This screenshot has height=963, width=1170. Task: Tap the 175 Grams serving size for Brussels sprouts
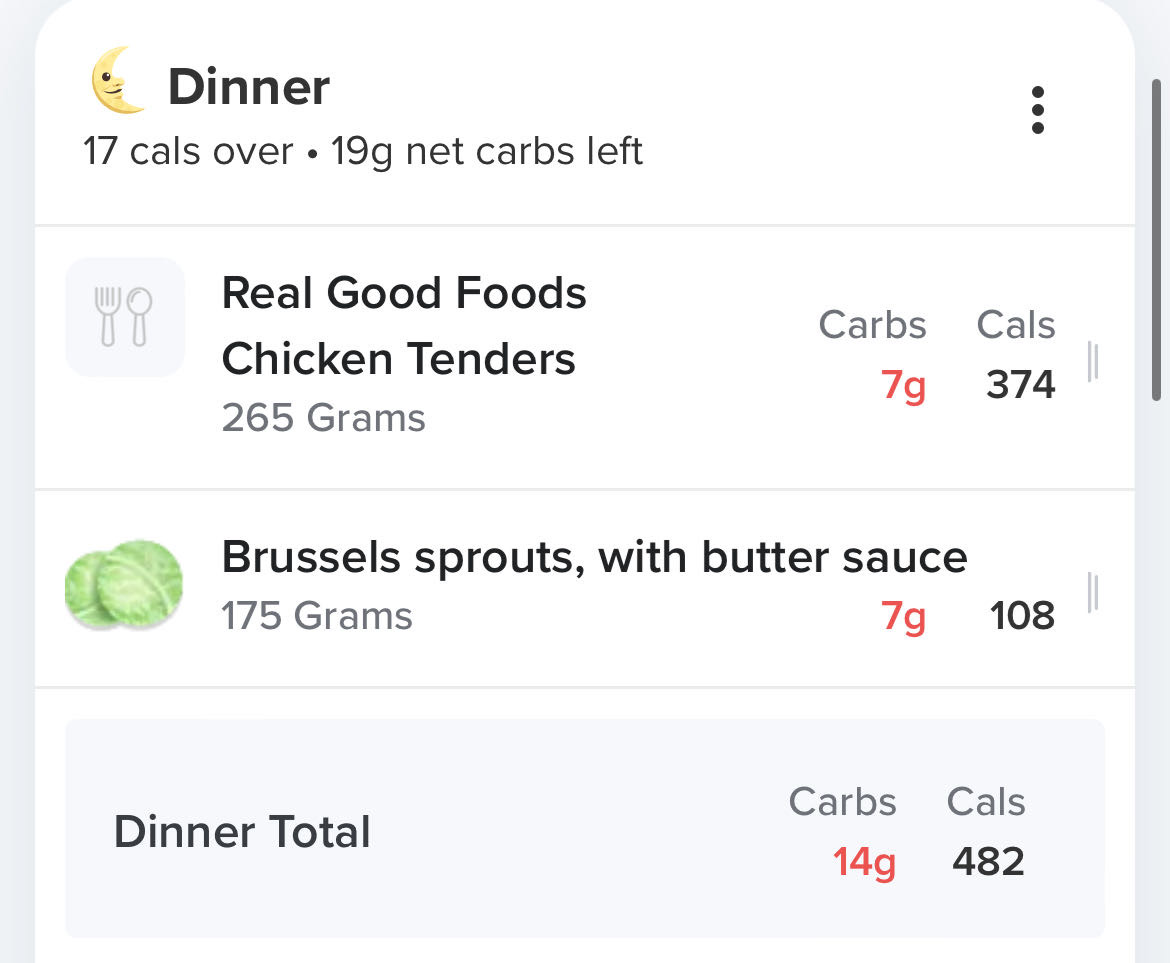click(316, 616)
